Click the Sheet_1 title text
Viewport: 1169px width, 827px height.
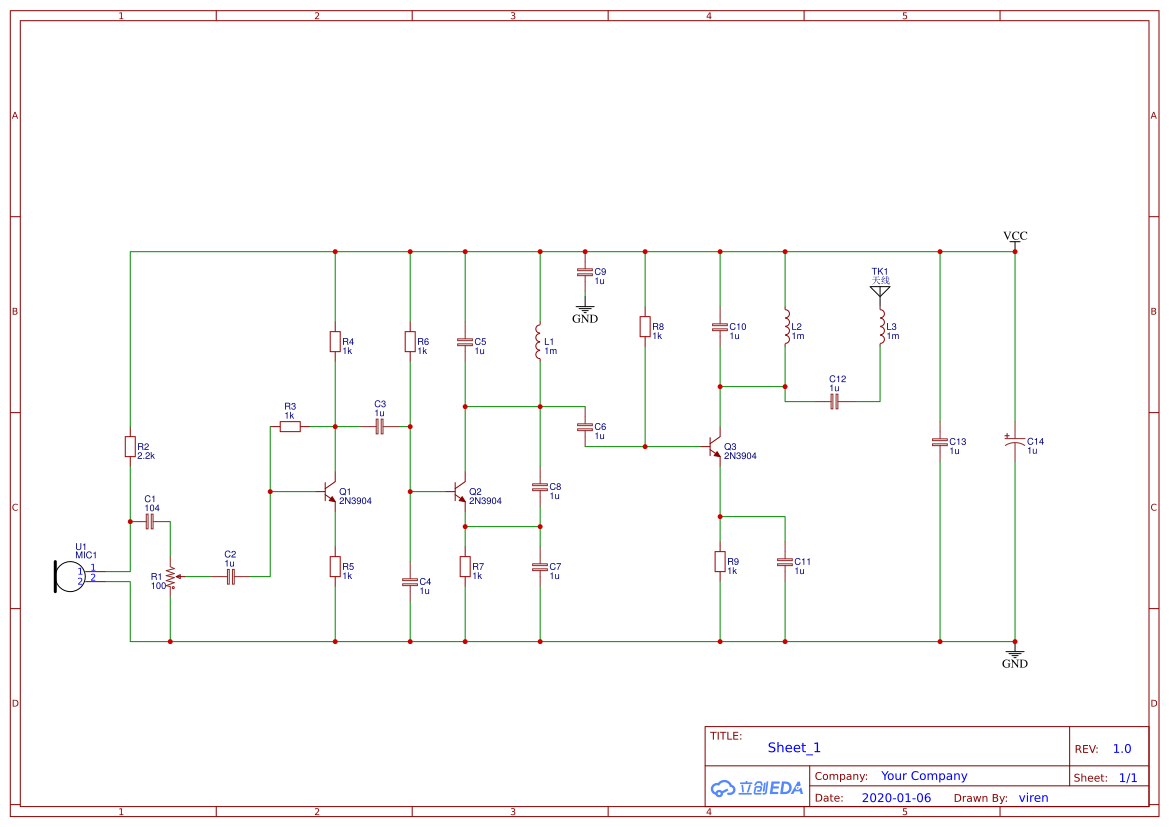[x=794, y=747]
